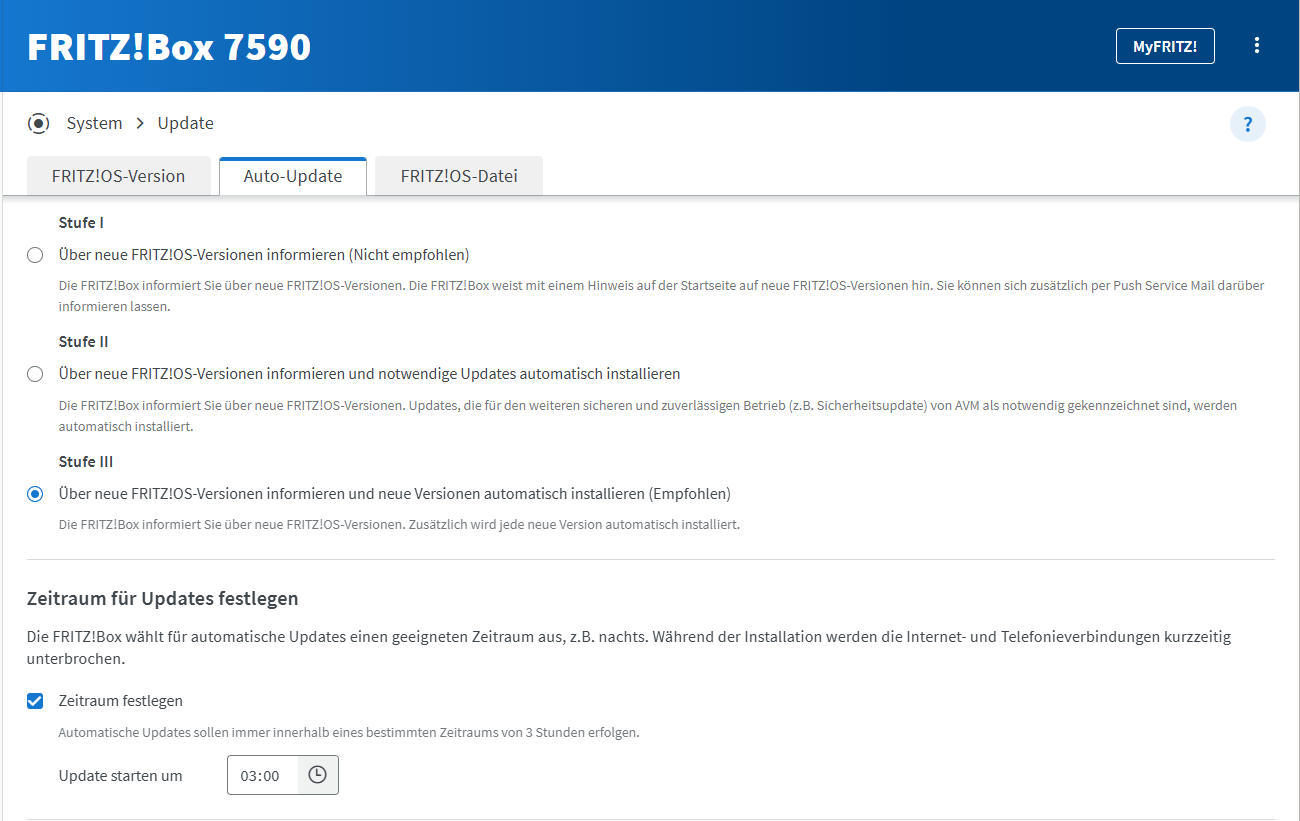Switch to the FRITZ!OS-Version tab
Image resolution: width=1300 pixels, height=821 pixels.
point(119,176)
